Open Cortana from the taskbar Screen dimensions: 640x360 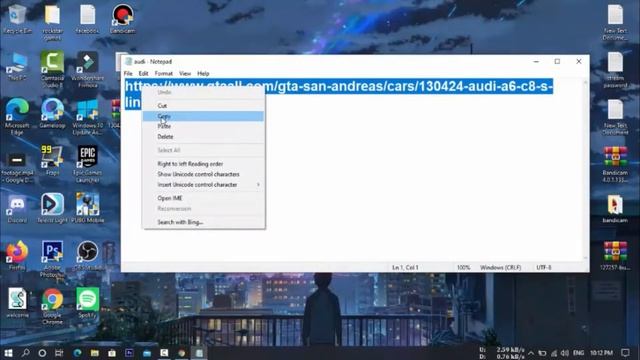click(42, 353)
